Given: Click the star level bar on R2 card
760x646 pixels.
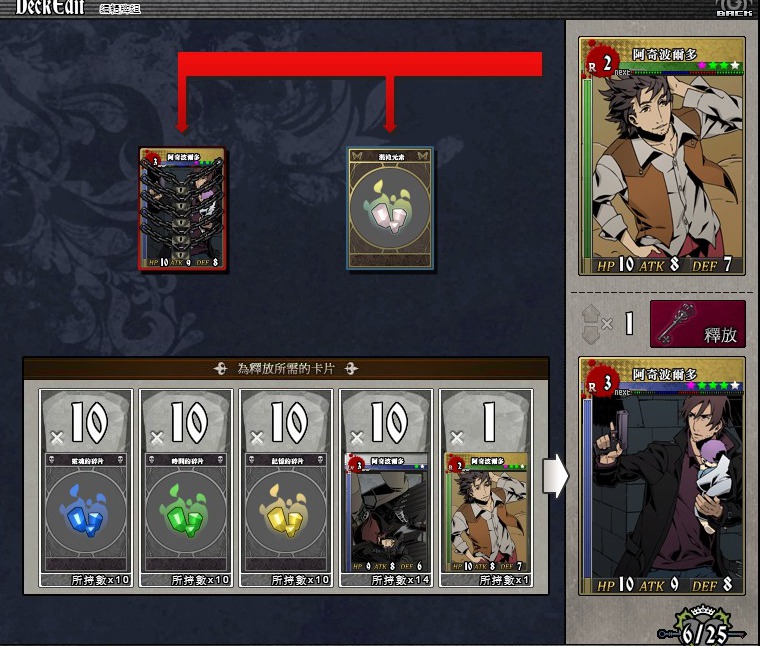Looking at the screenshot, I should tap(718, 65).
